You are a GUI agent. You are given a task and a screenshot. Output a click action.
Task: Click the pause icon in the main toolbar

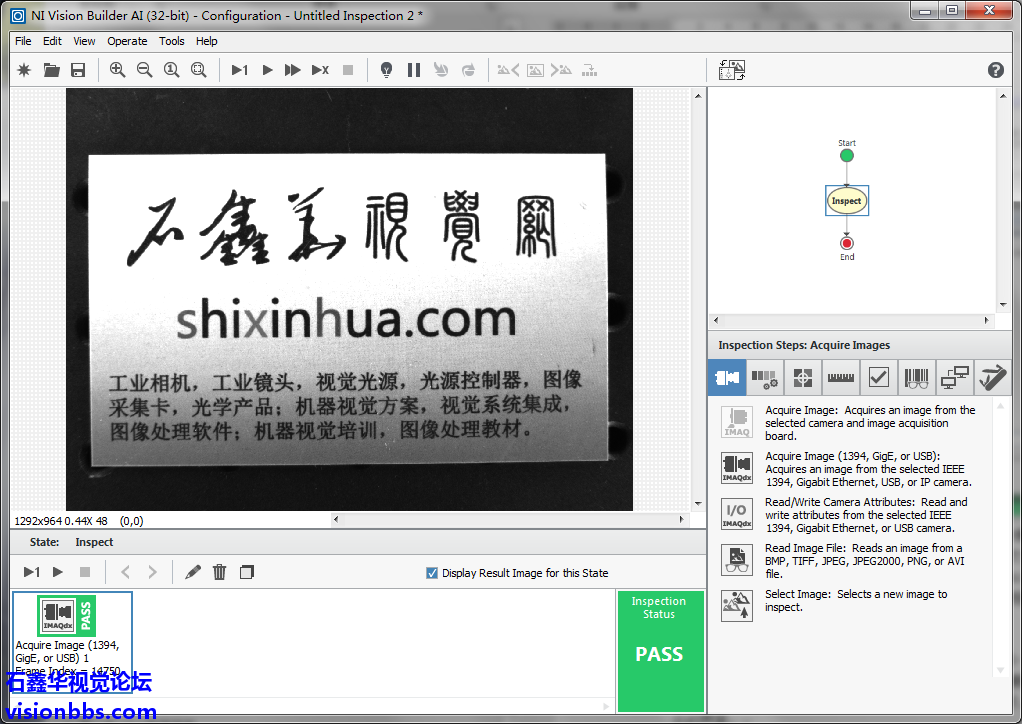pos(413,70)
